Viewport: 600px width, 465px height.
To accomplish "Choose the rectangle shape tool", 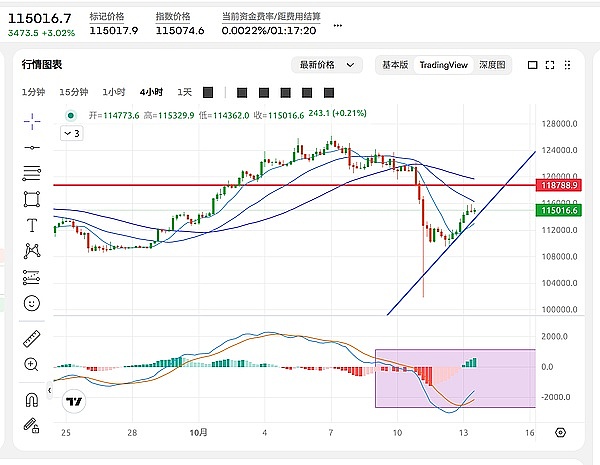I will (x=32, y=199).
